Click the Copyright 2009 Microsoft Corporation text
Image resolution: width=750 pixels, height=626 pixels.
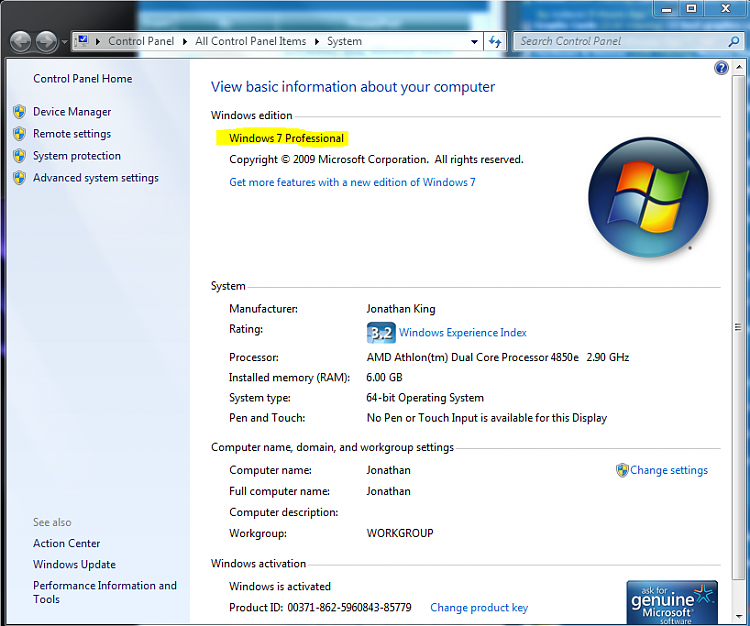coord(376,160)
